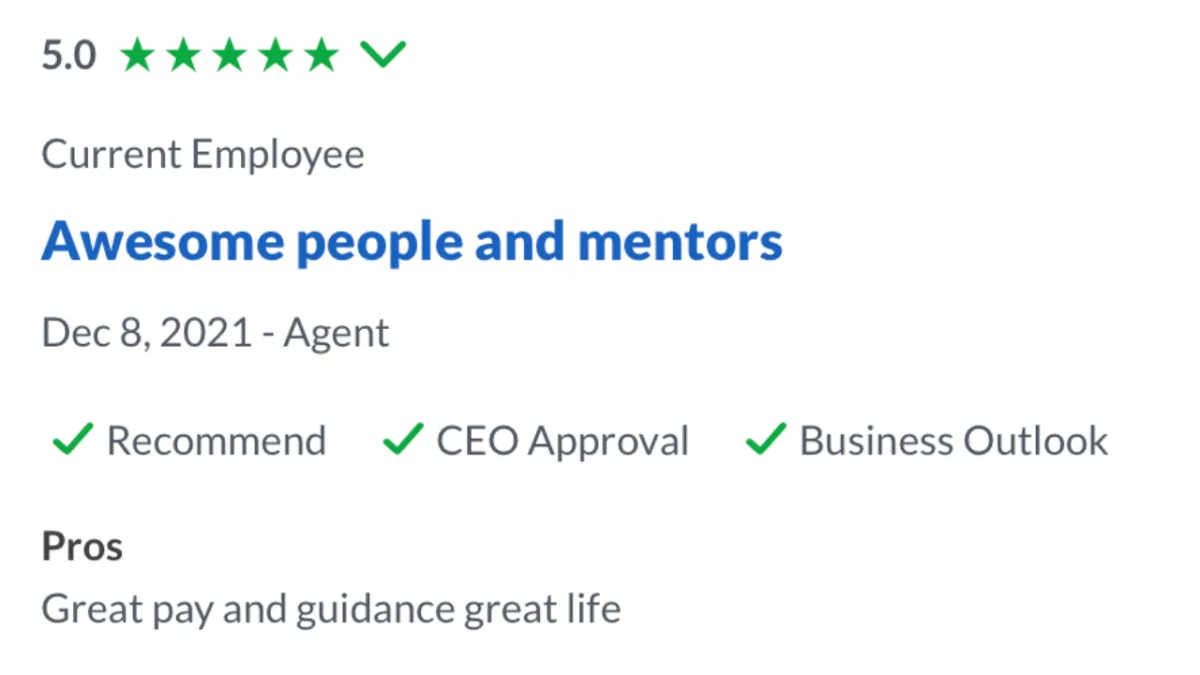This screenshot has width=1200, height=675.
Task: Click the first green rating star
Action: point(138,56)
